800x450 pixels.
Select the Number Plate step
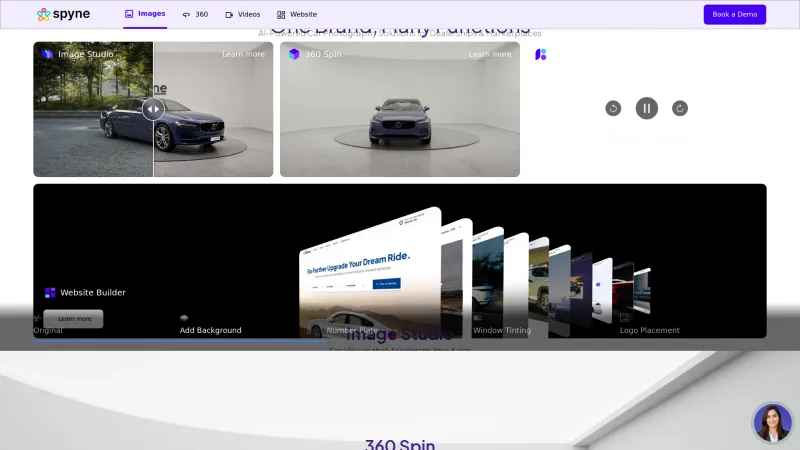pos(352,330)
